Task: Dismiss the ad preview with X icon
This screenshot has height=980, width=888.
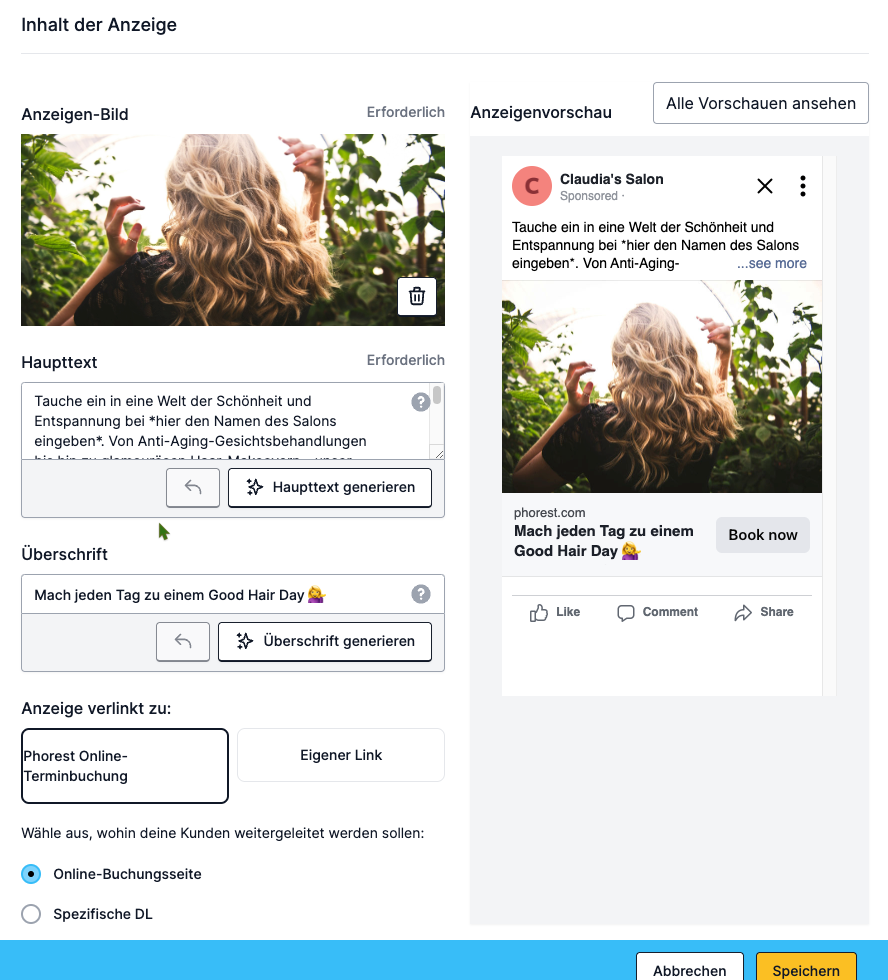Action: pos(765,186)
